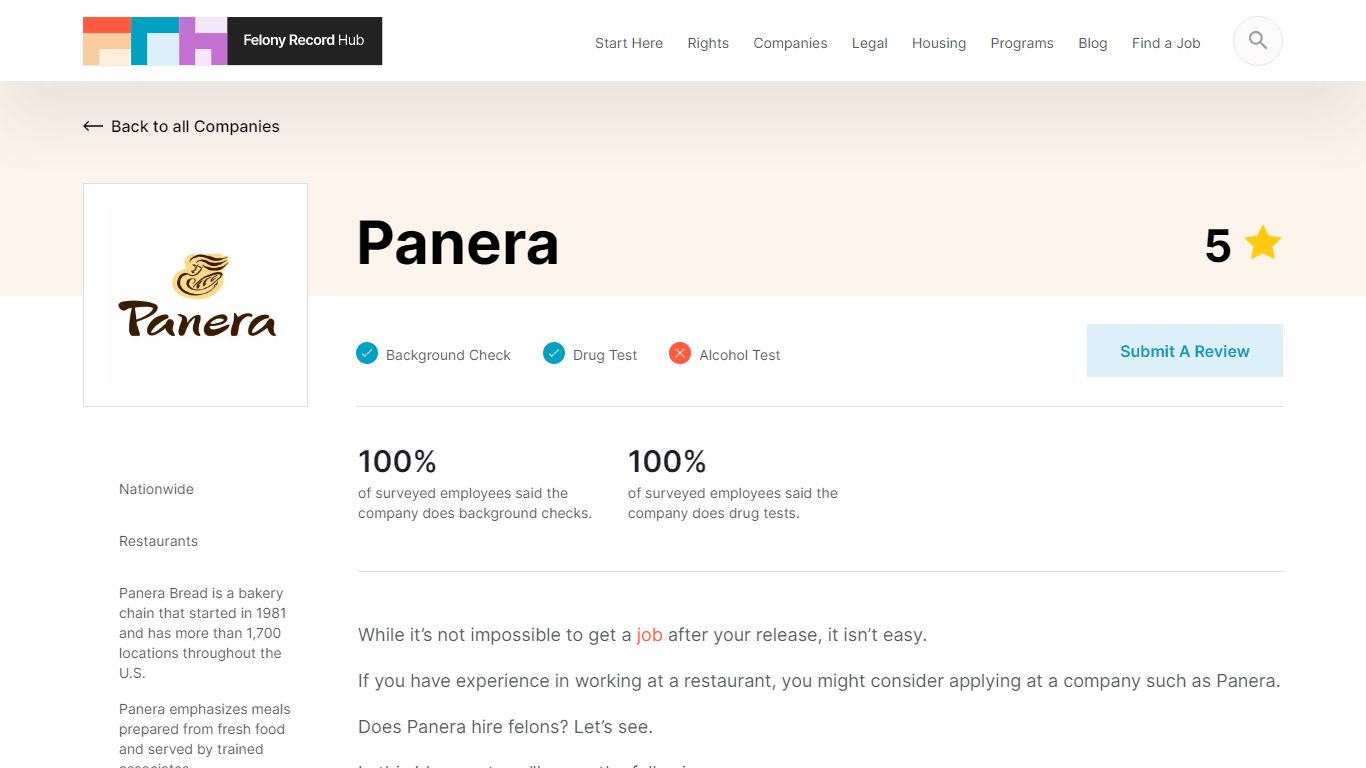Click the Alcohol Test red X icon
1366x768 pixels.
680,353
